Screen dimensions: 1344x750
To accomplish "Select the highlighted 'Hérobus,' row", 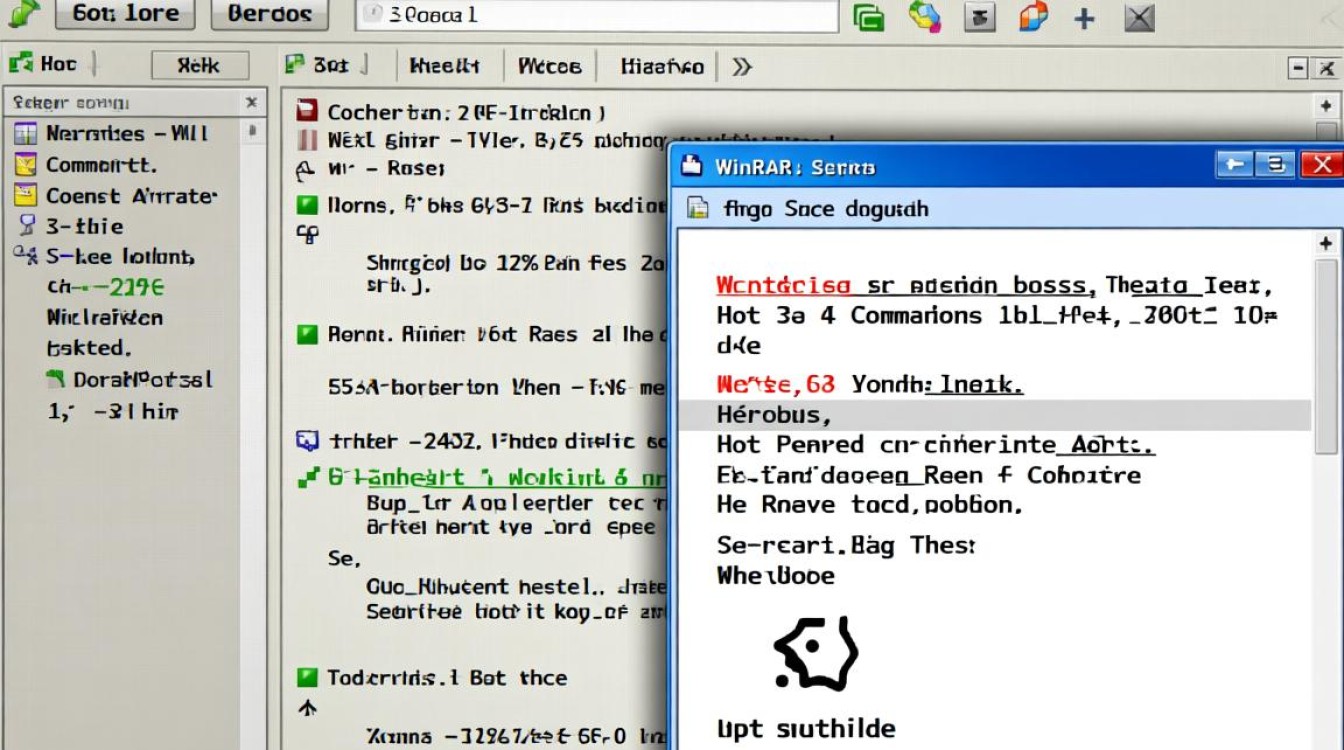I will (x=995, y=415).
